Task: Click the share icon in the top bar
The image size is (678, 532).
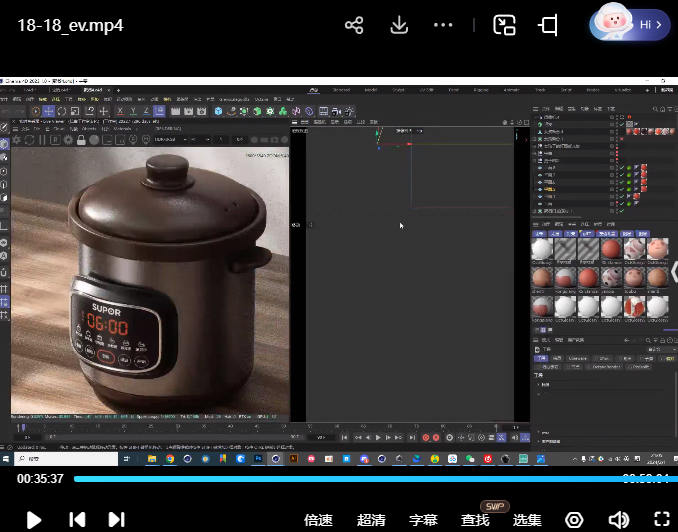Action: tap(354, 25)
